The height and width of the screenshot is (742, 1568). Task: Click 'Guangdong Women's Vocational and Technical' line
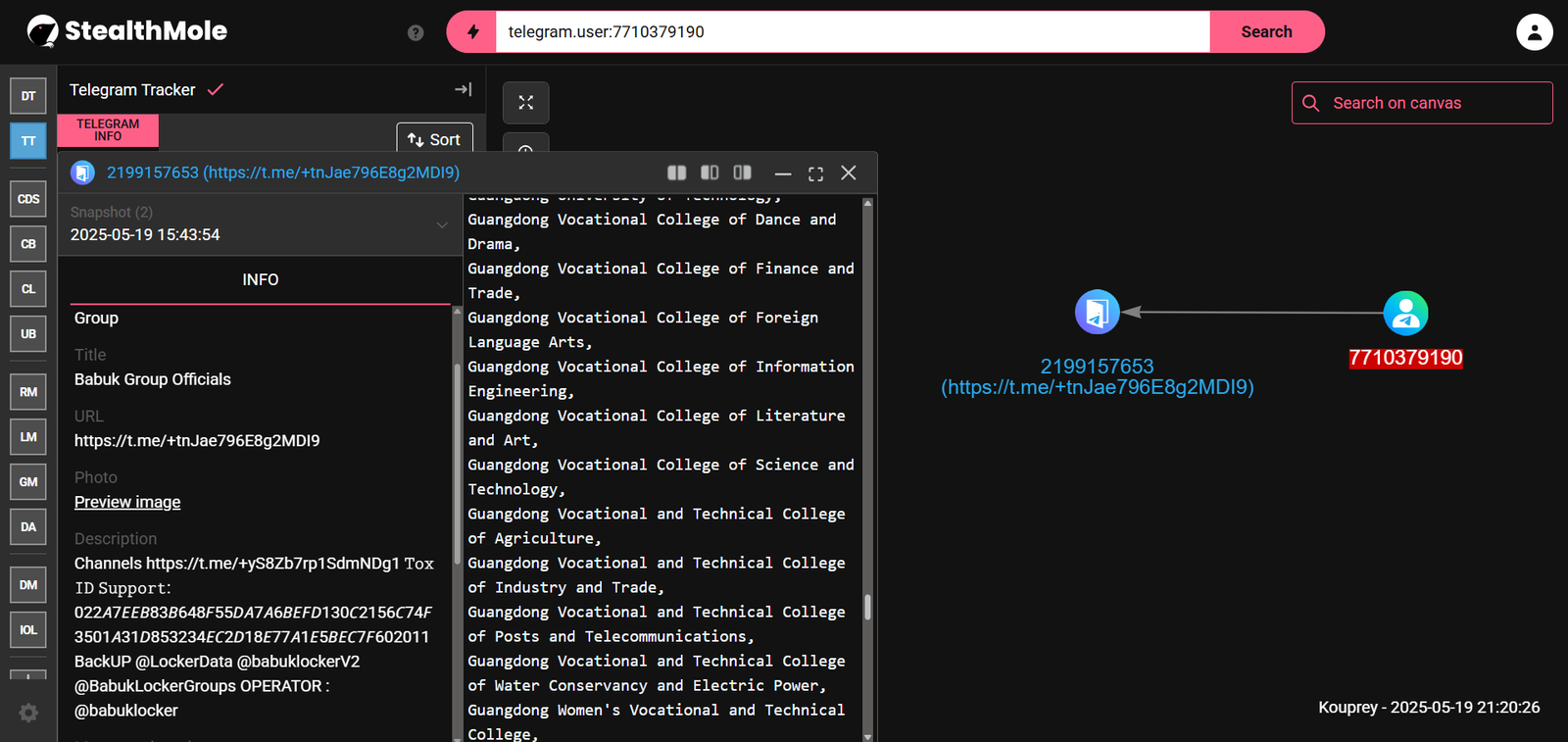click(656, 710)
